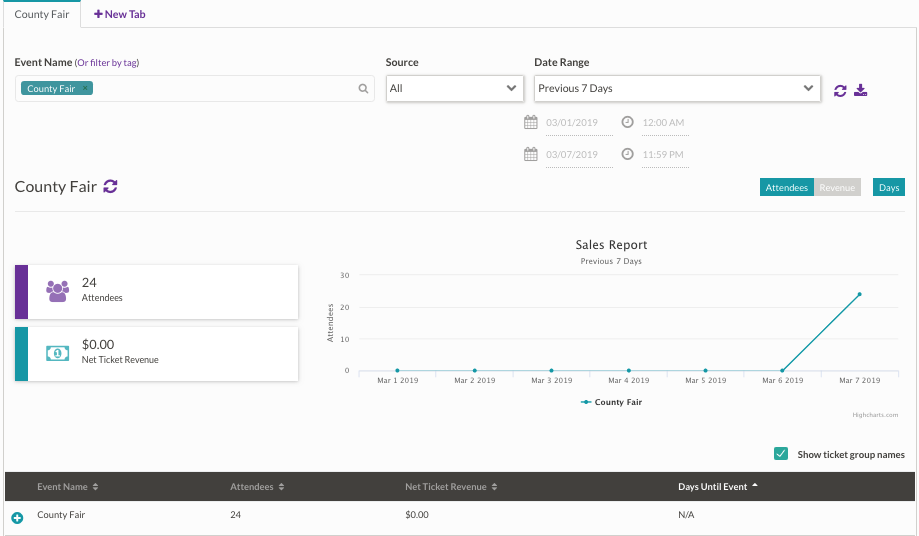
Task: Sort table by Attendees column
Action: (x=255, y=487)
